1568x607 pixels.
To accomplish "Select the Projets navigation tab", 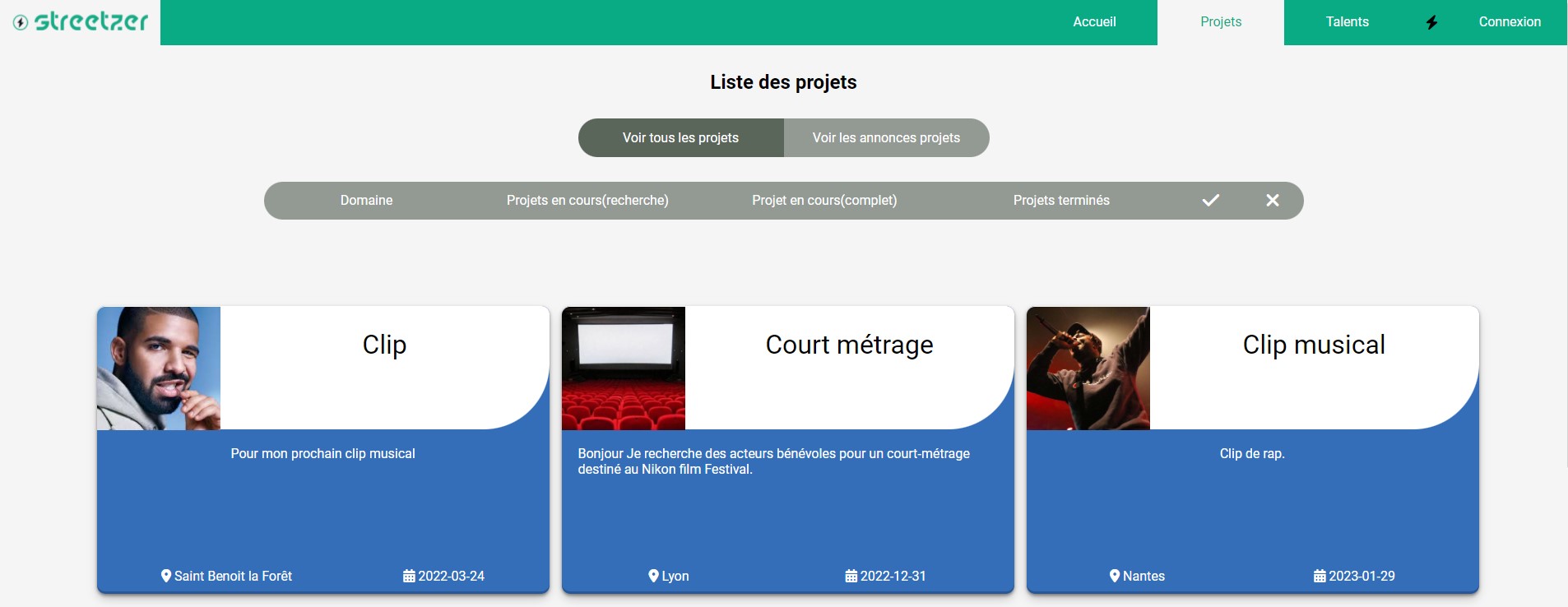I will [x=1221, y=22].
